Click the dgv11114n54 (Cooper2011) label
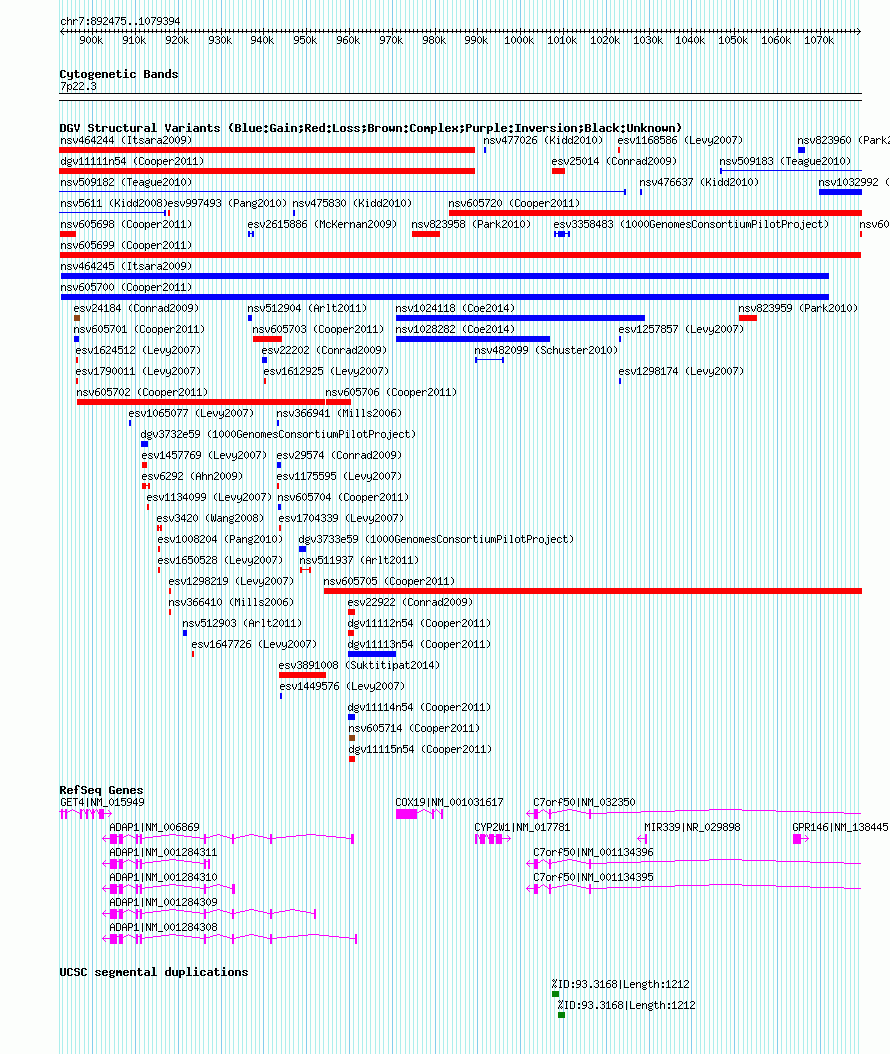Screen dimensions: 890x1054 (x=419, y=708)
